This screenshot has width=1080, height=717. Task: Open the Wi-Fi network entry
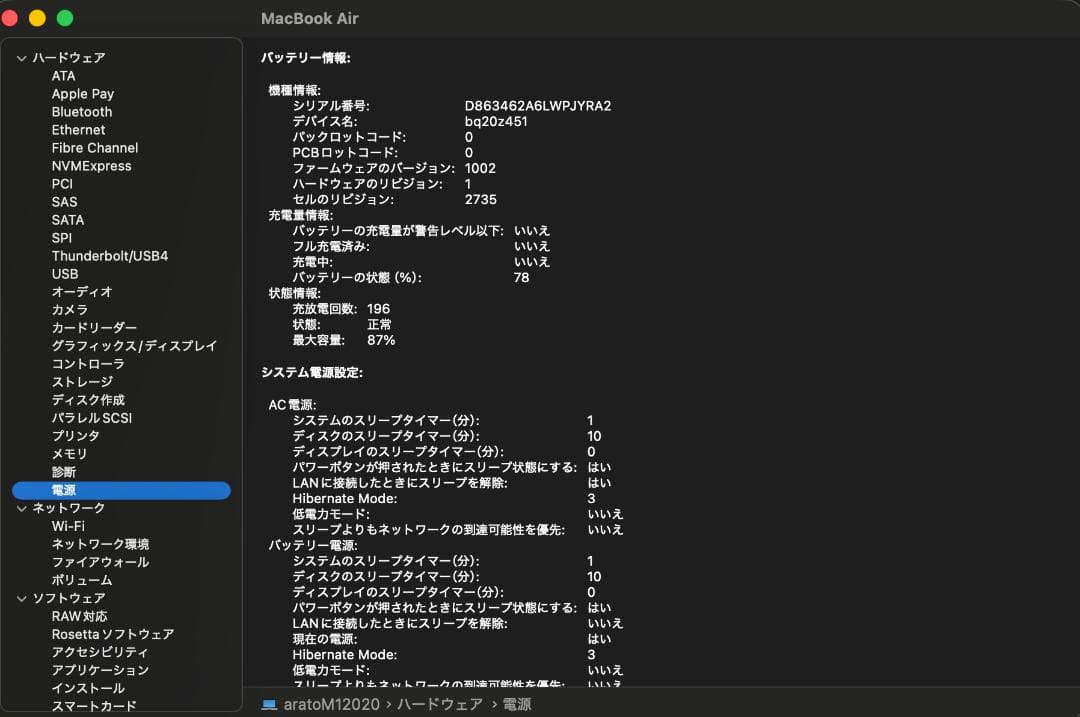point(68,526)
